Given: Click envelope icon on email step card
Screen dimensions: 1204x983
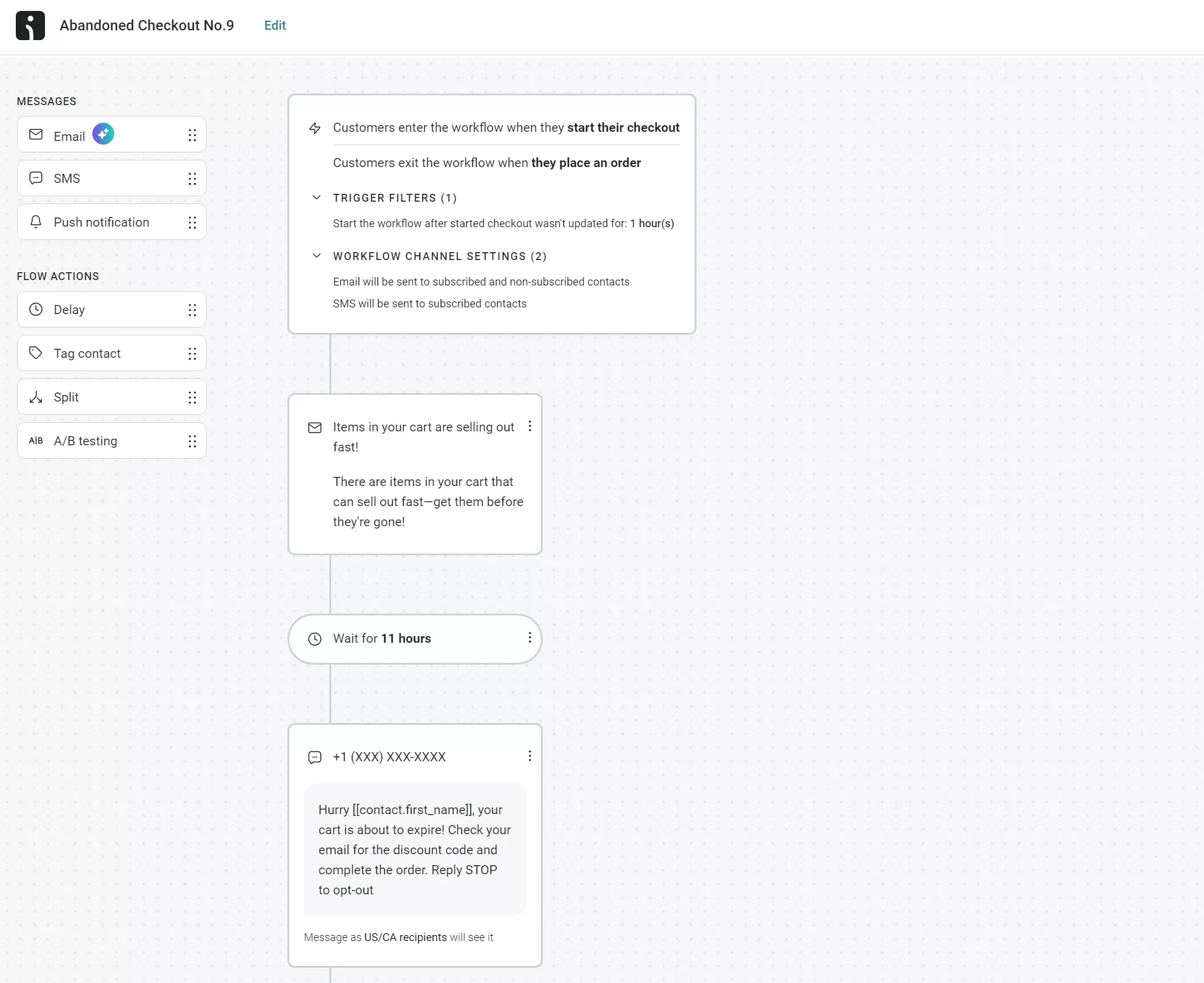Looking at the screenshot, I should 315,428.
